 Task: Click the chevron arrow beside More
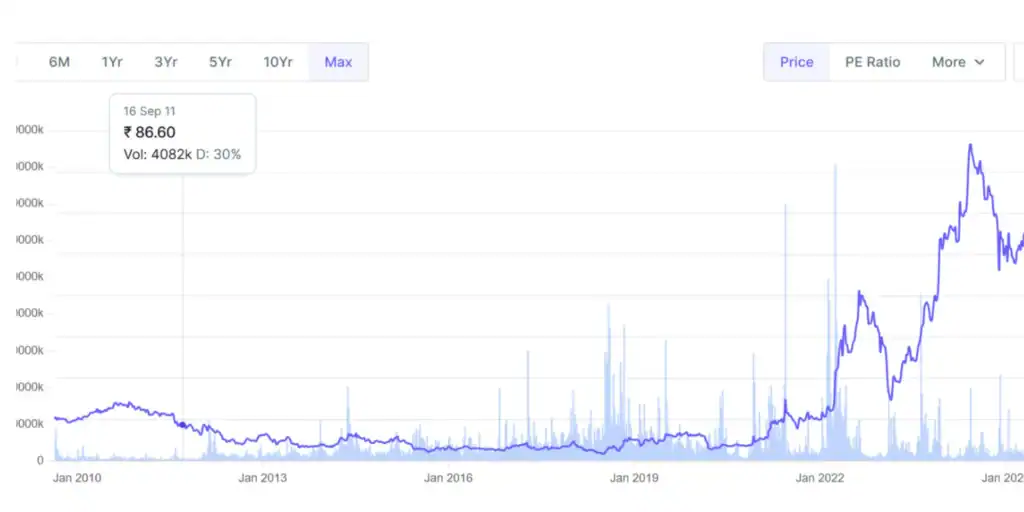coord(979,62)
